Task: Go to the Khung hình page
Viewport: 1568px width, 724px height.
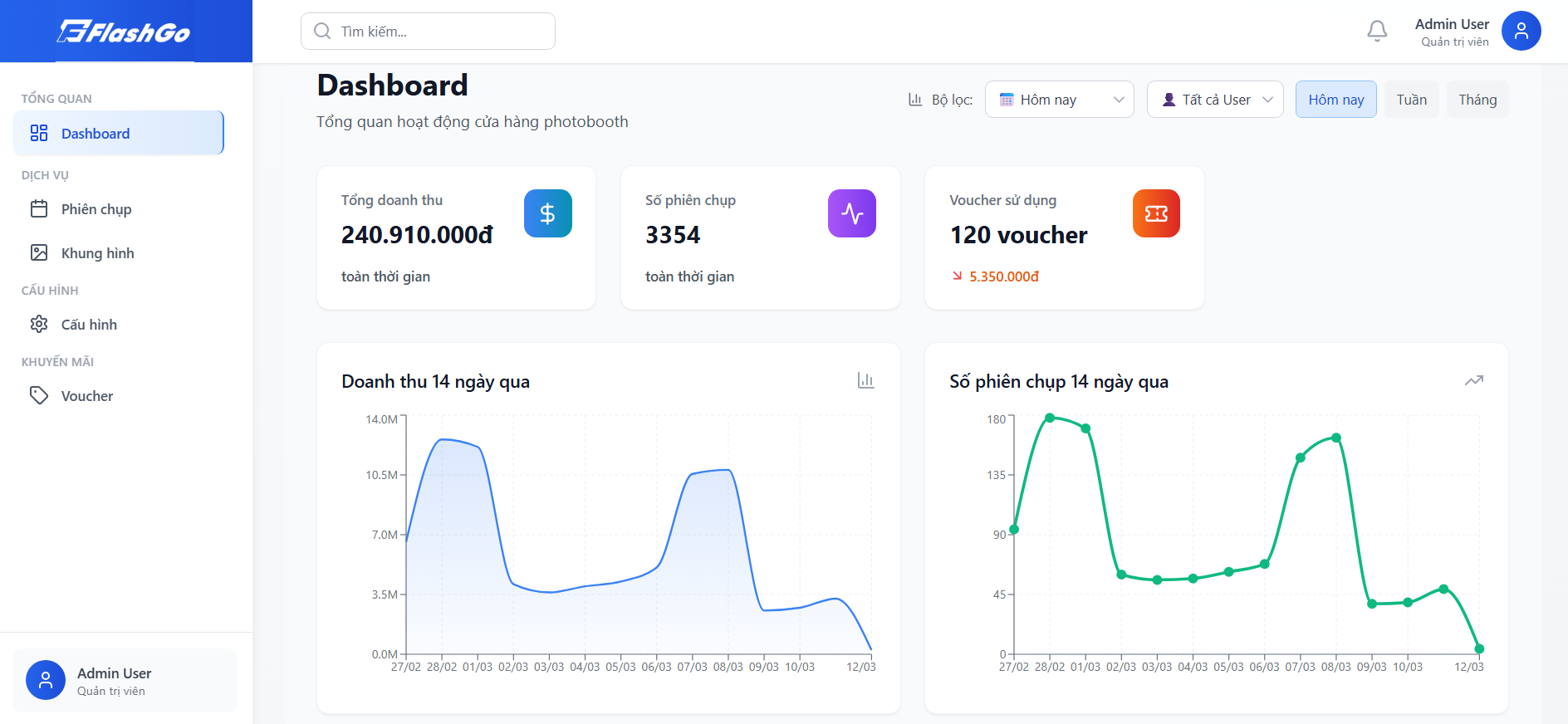Action: click(x=97, y=253)
